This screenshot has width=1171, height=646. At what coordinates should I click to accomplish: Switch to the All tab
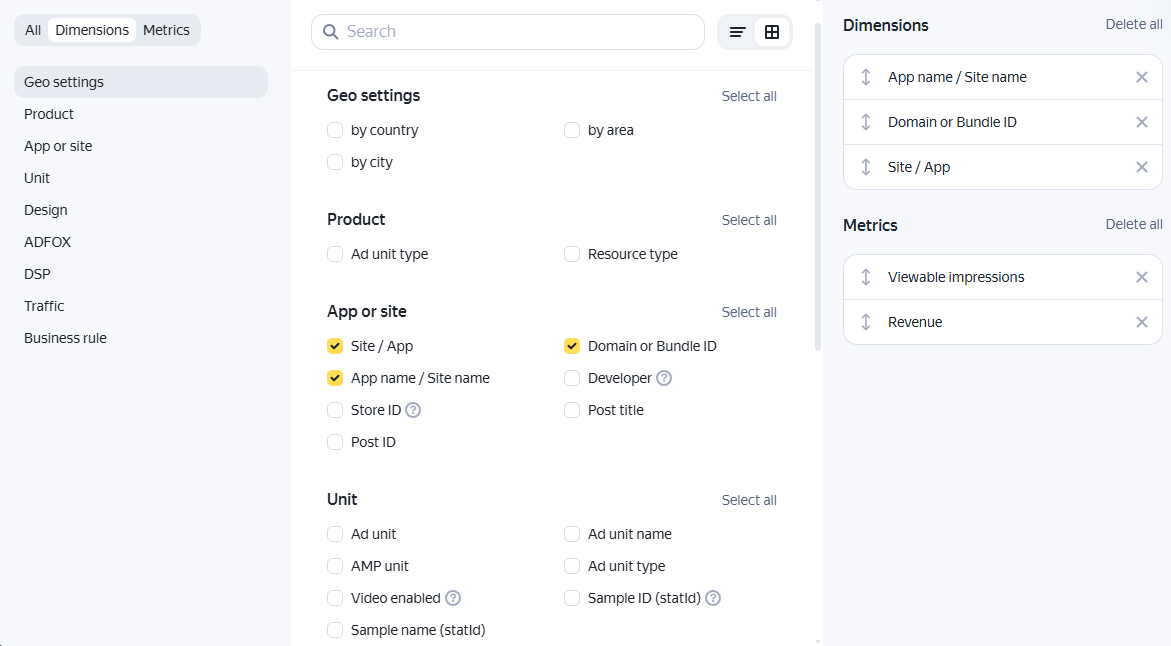tap(33, 30)
